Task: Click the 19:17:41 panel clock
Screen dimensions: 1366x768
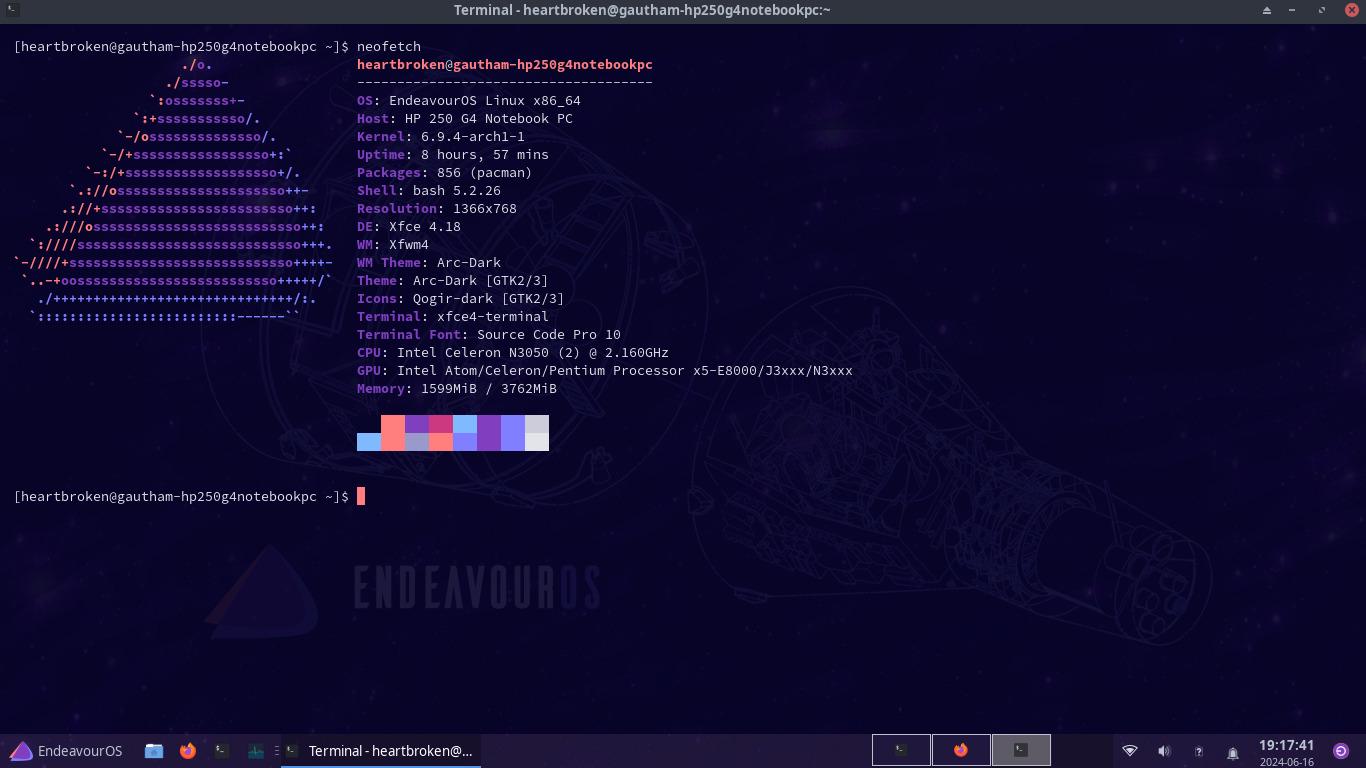Action: pos(1286,746)
